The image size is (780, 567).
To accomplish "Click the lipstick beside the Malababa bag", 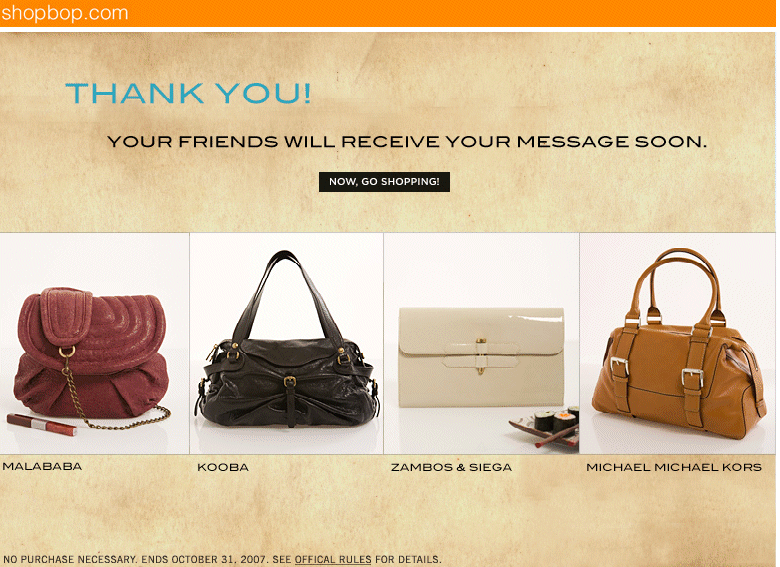I will pyautogui.click(x=42, y=424).
